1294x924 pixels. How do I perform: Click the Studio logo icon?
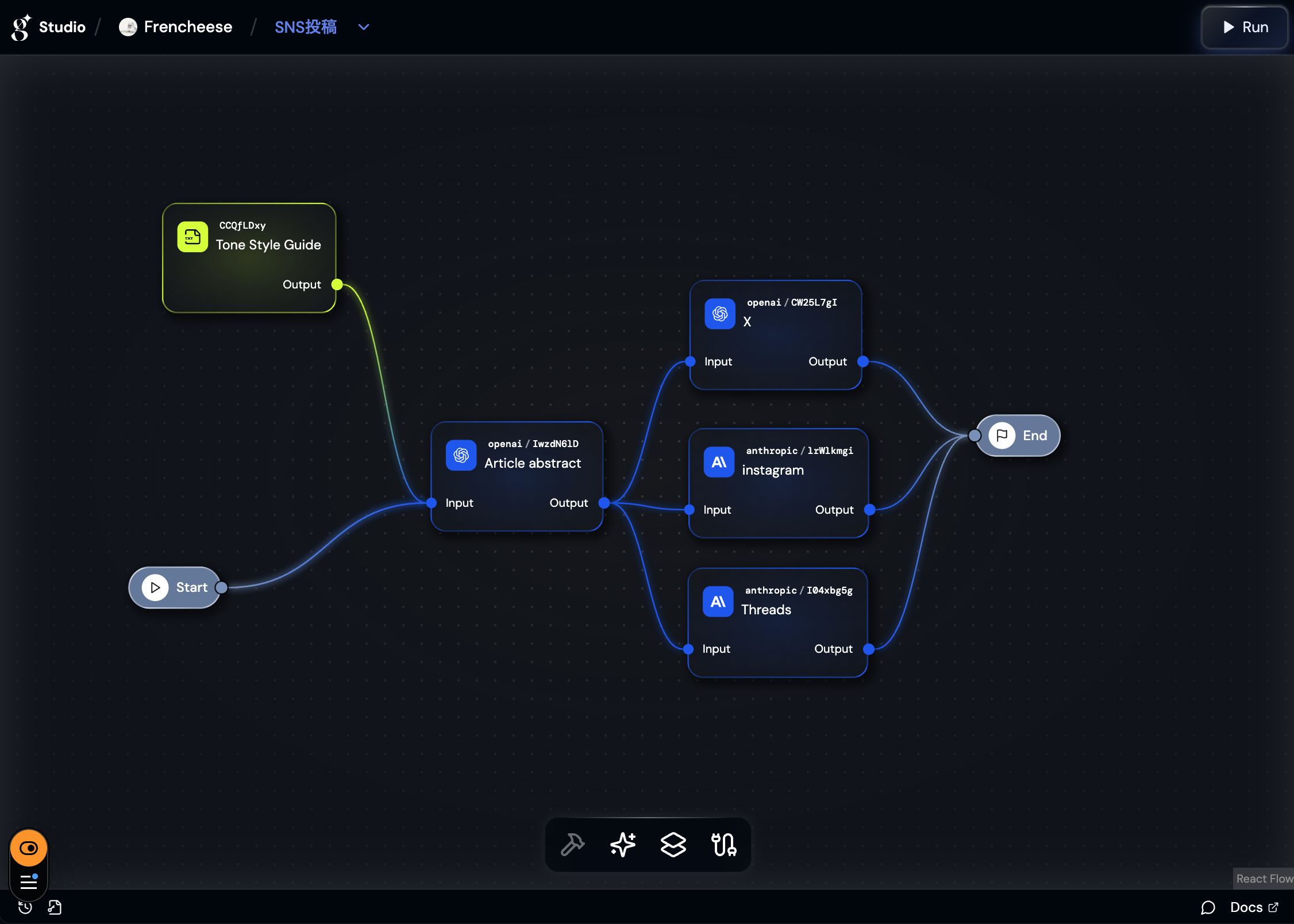[21, 27]
